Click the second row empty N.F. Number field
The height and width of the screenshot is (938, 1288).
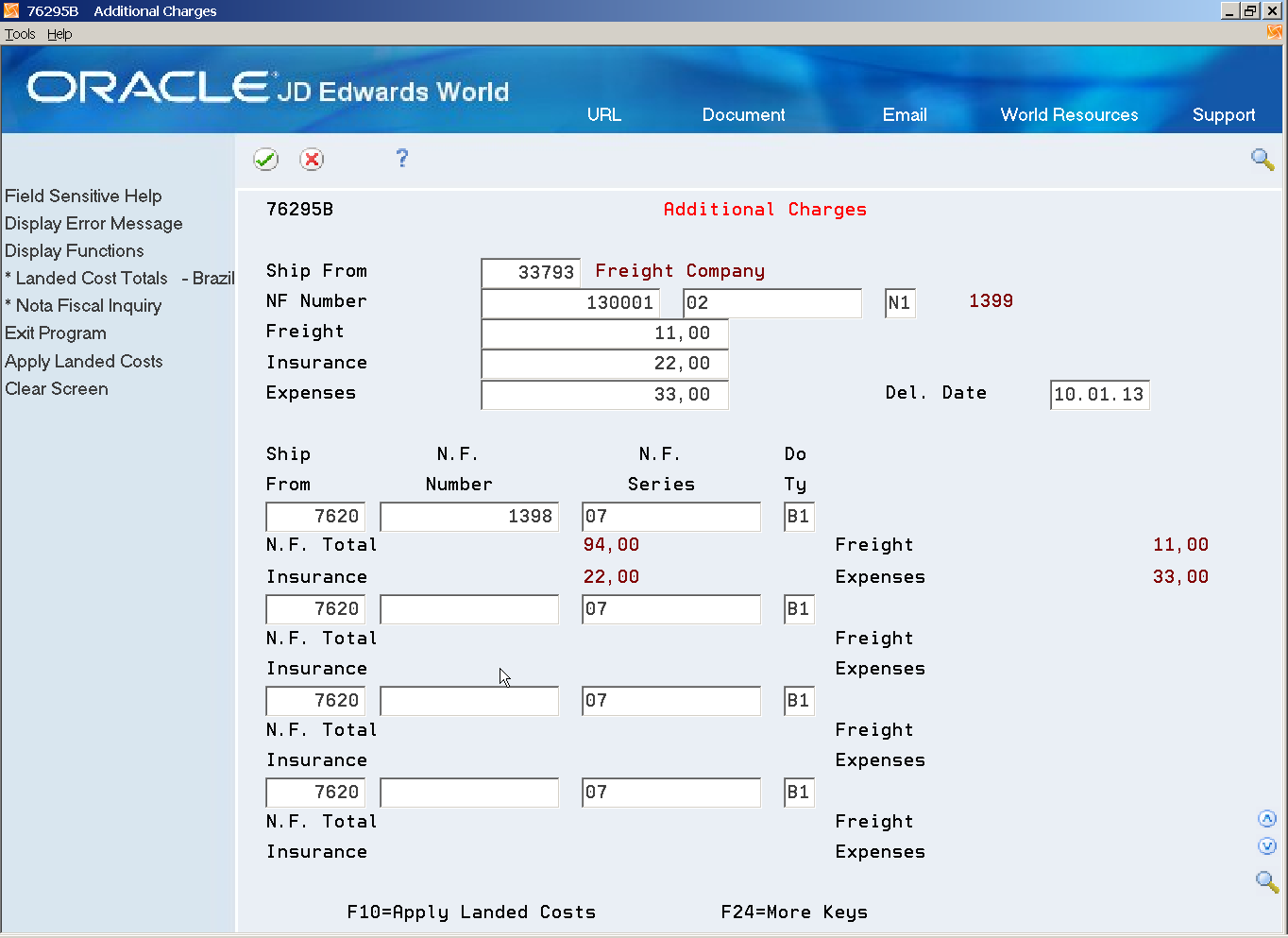(x=469, y=608)
